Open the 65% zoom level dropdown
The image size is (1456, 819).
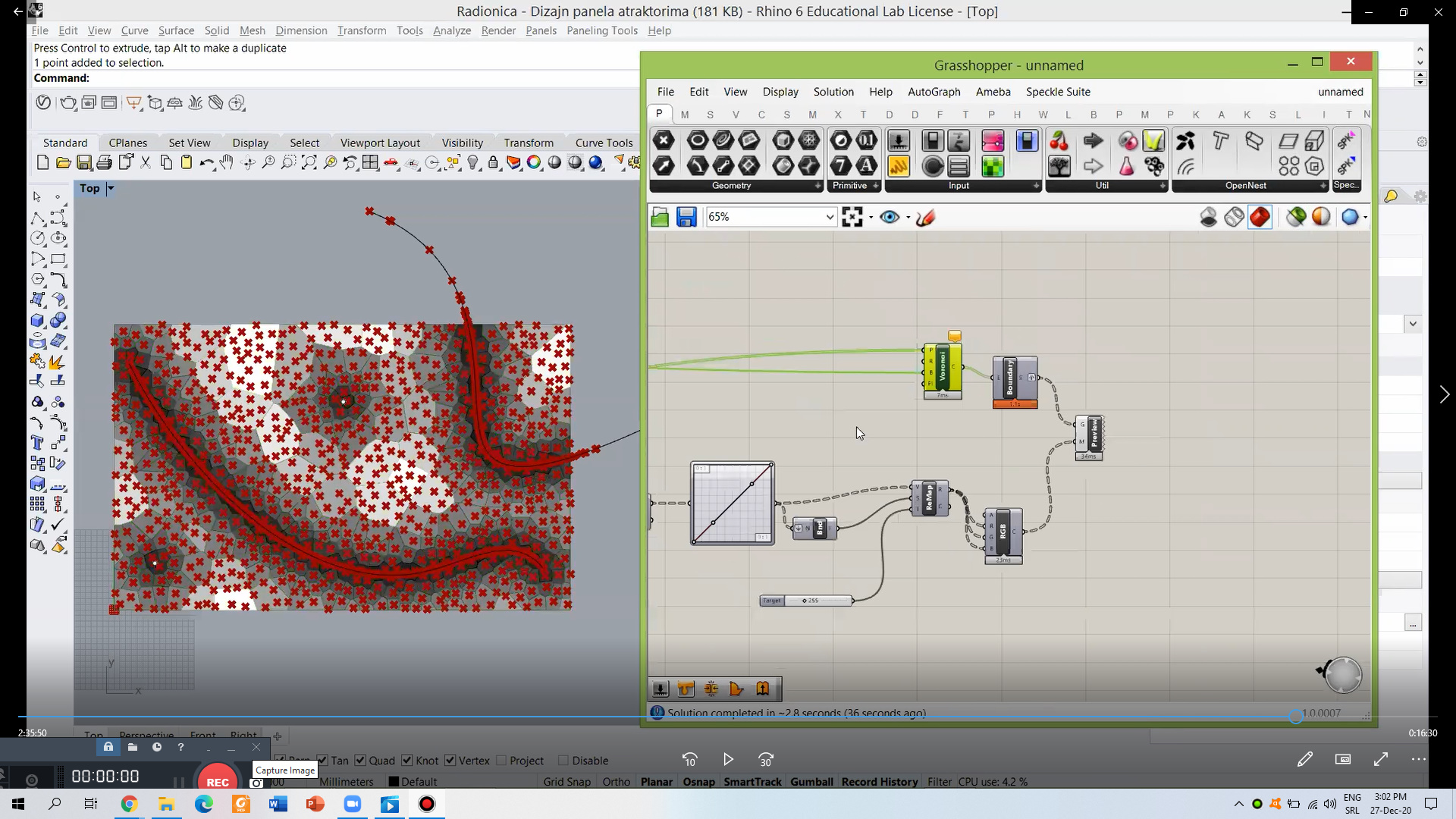830,218
